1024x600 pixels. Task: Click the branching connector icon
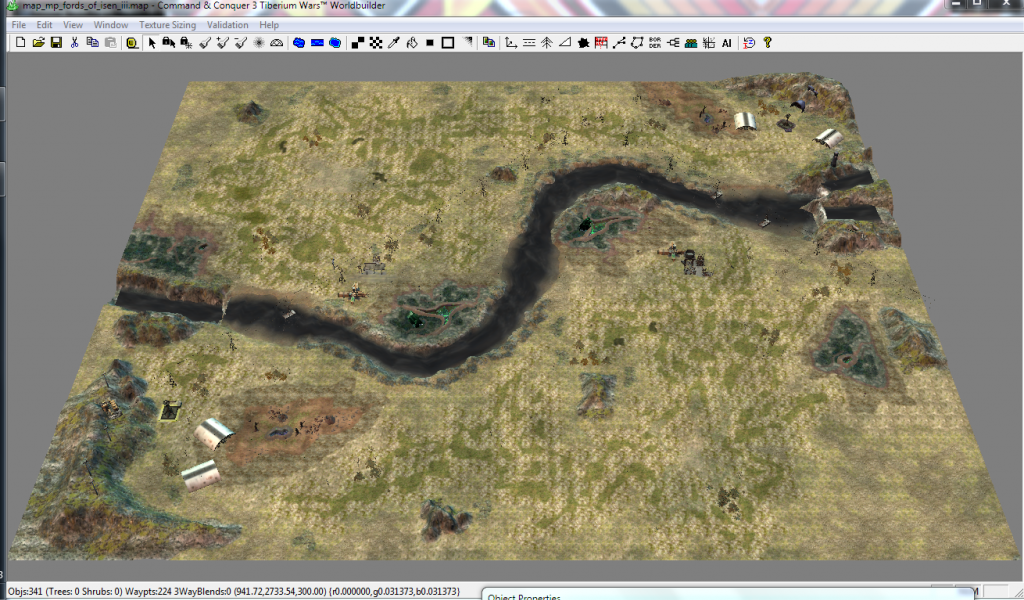673,43
